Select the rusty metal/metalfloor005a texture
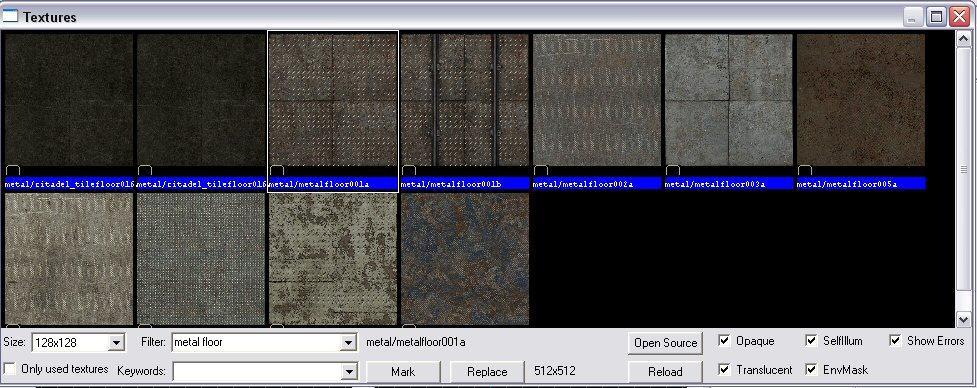 [861, 100]
